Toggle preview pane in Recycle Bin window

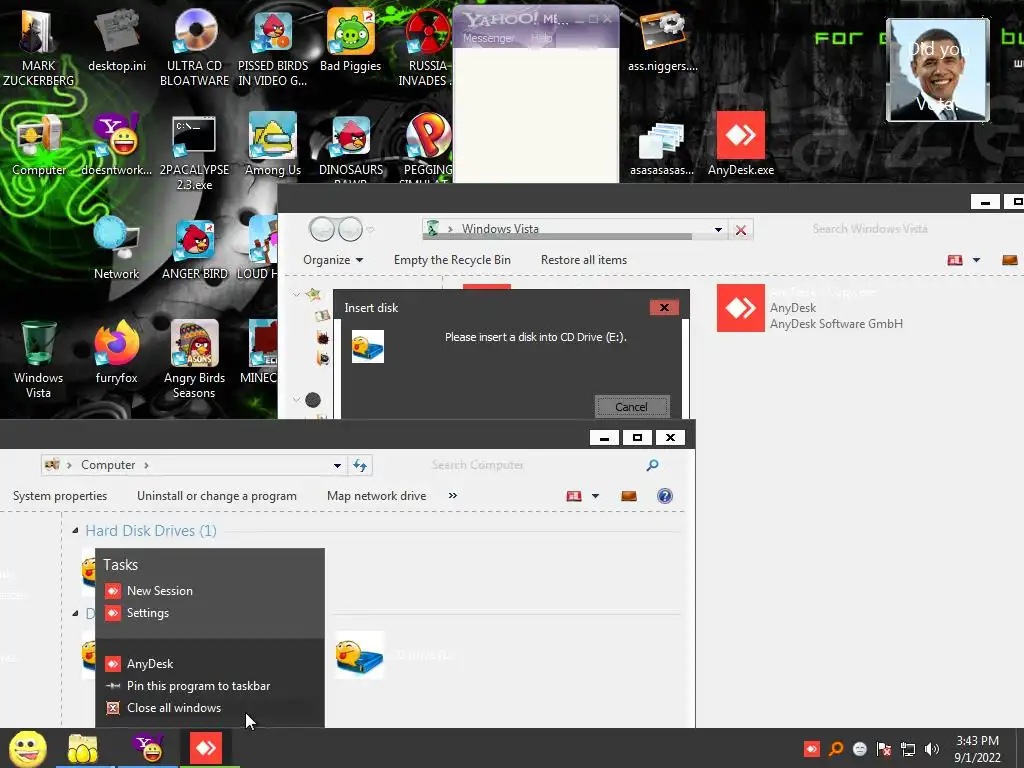point(1010,260)
